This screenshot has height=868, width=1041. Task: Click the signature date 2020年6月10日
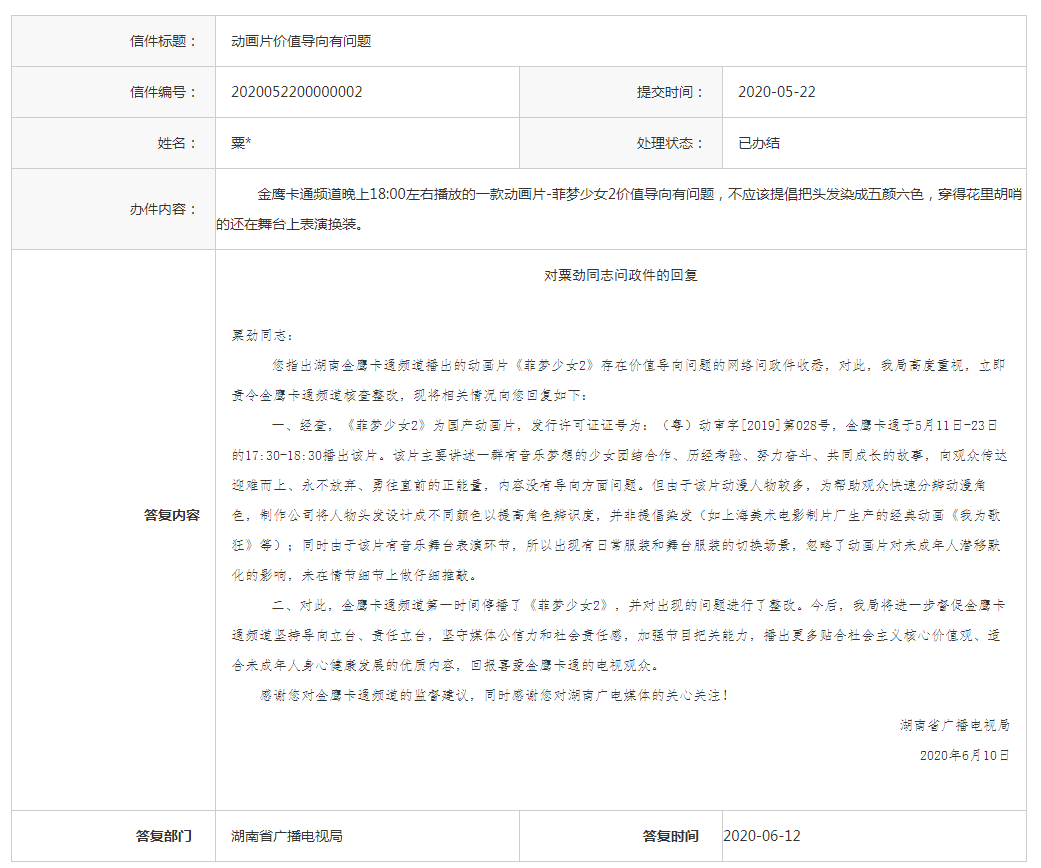point(964,755)
